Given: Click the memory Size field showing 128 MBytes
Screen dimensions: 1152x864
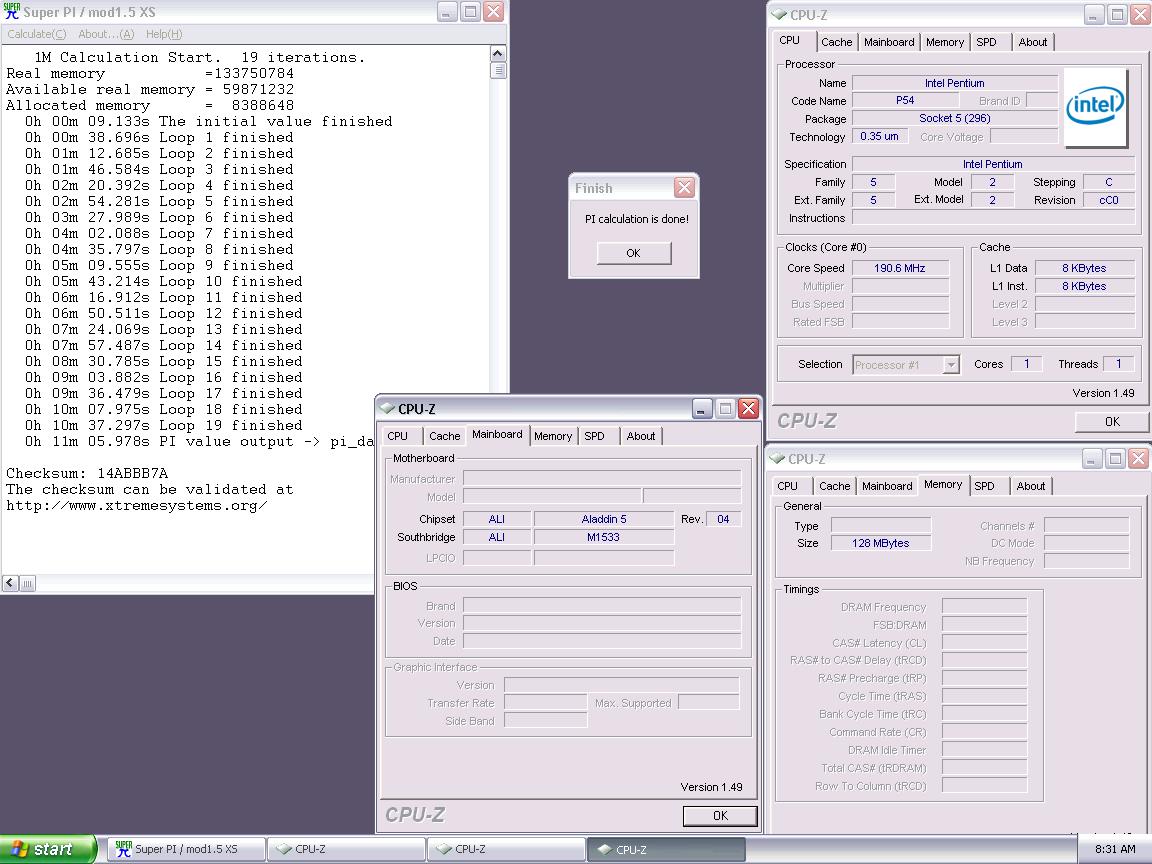Looking at the screenshot, I should point(881,543).
